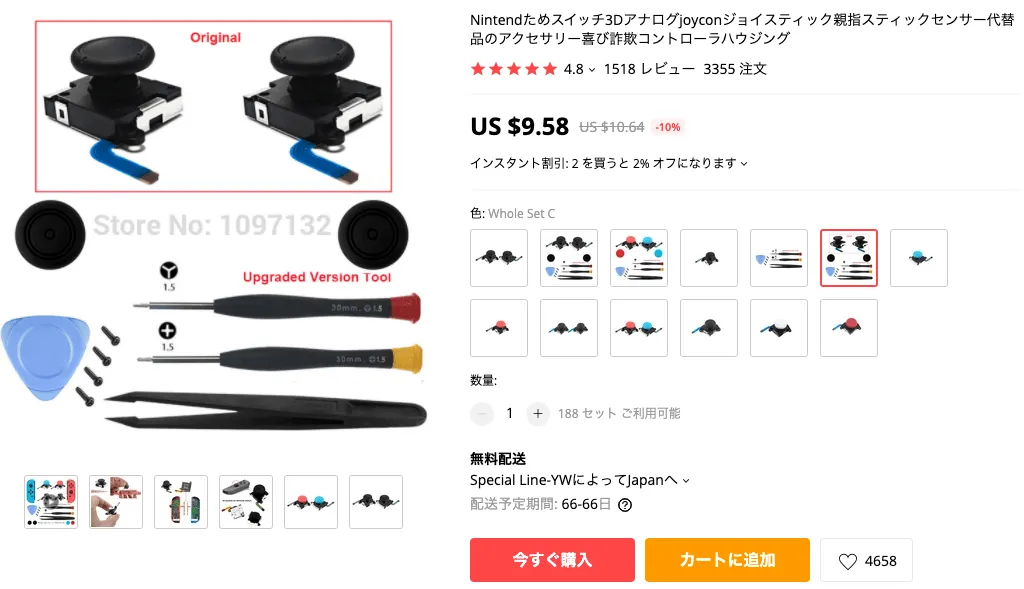
Task: Click the delivery time help question icon
Action: pos(625,505)
